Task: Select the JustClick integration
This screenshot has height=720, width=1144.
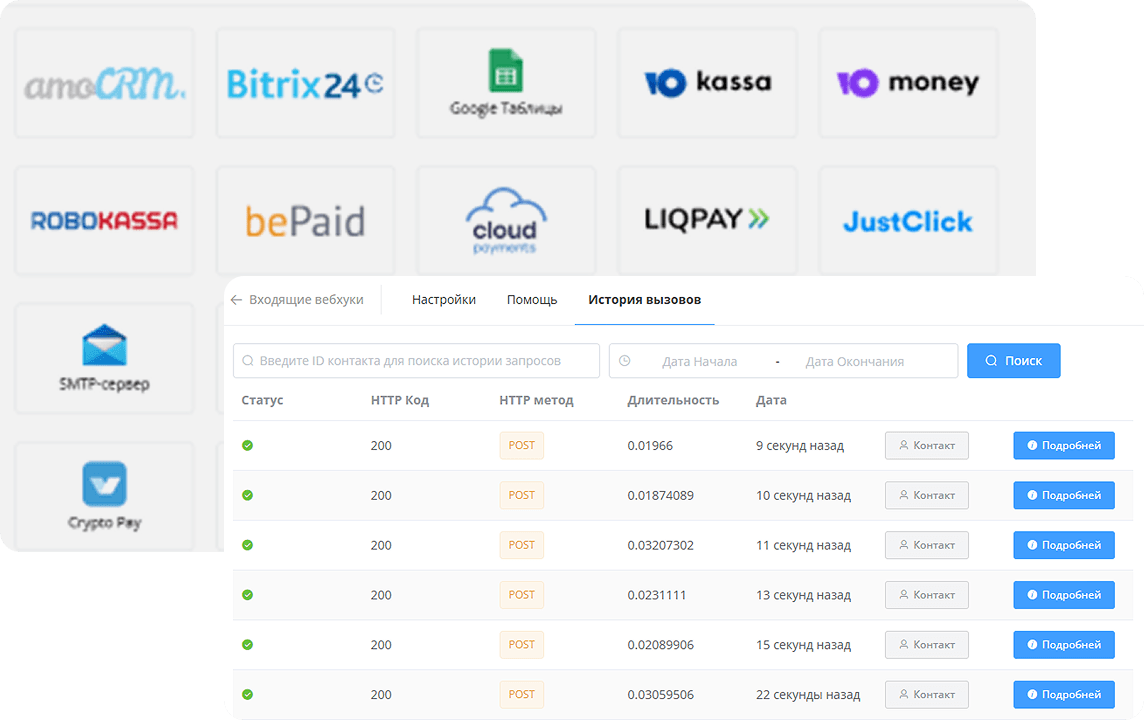Action: (x=907, y=220)
